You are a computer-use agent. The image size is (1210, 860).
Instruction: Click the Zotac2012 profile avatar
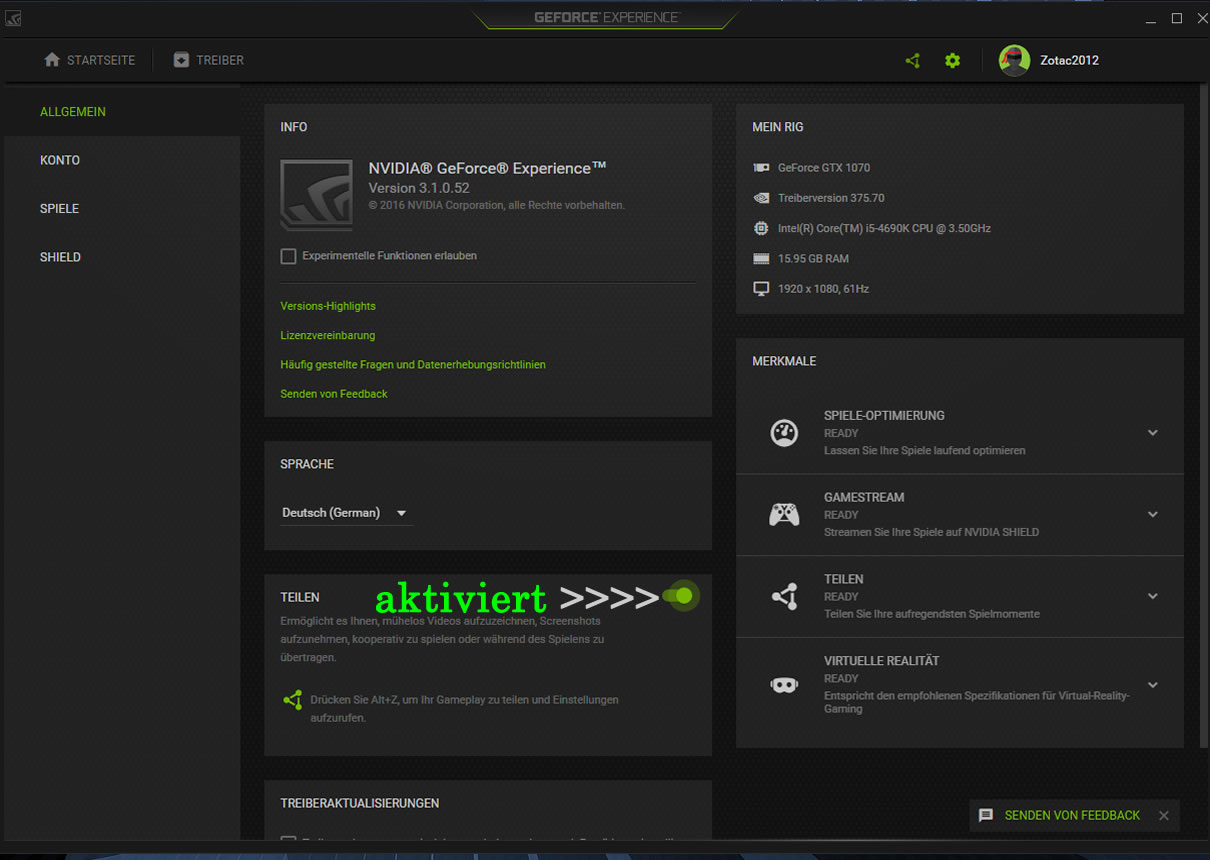point(1014,60)
